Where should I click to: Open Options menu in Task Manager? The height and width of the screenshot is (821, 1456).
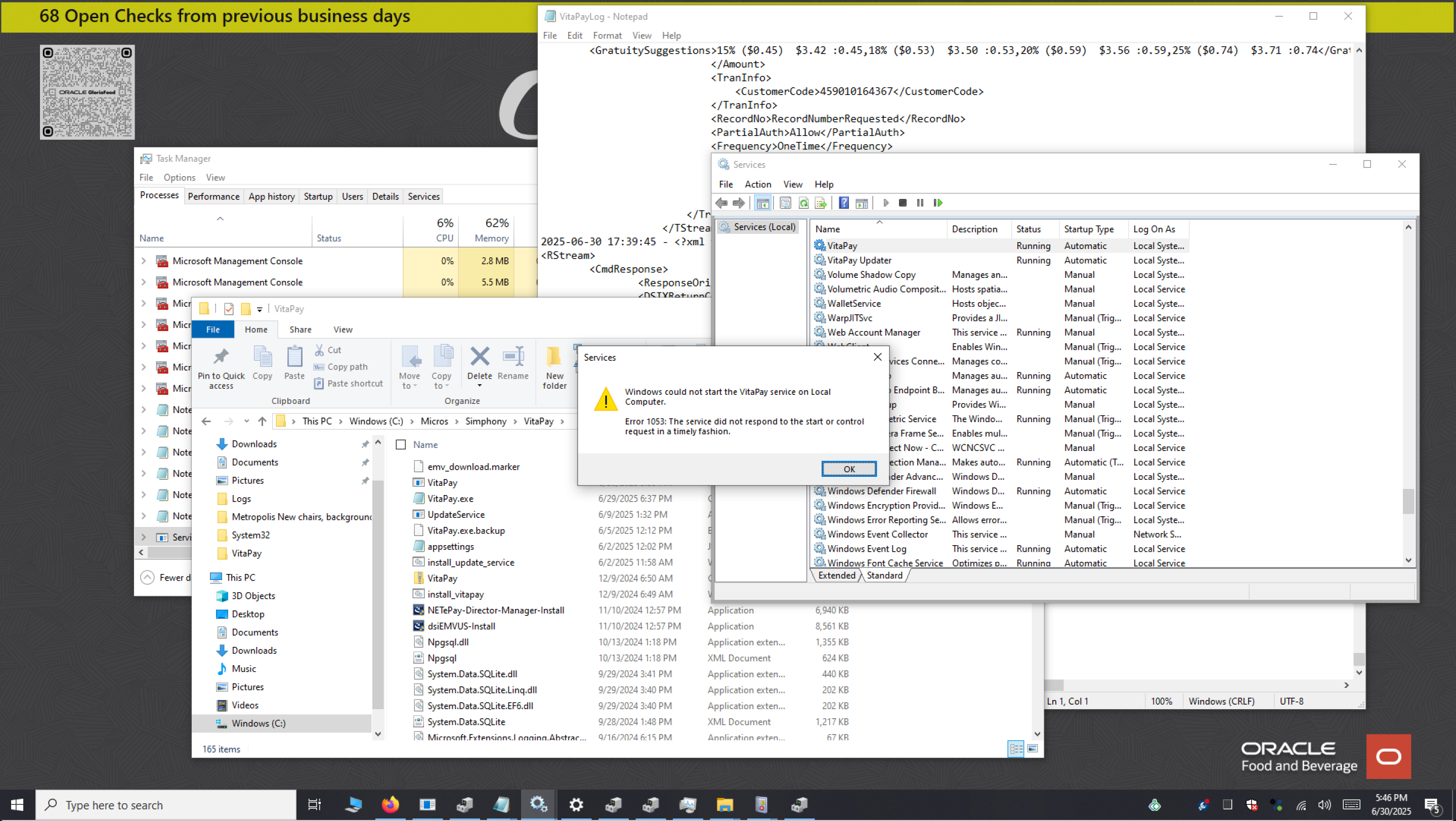179,178
